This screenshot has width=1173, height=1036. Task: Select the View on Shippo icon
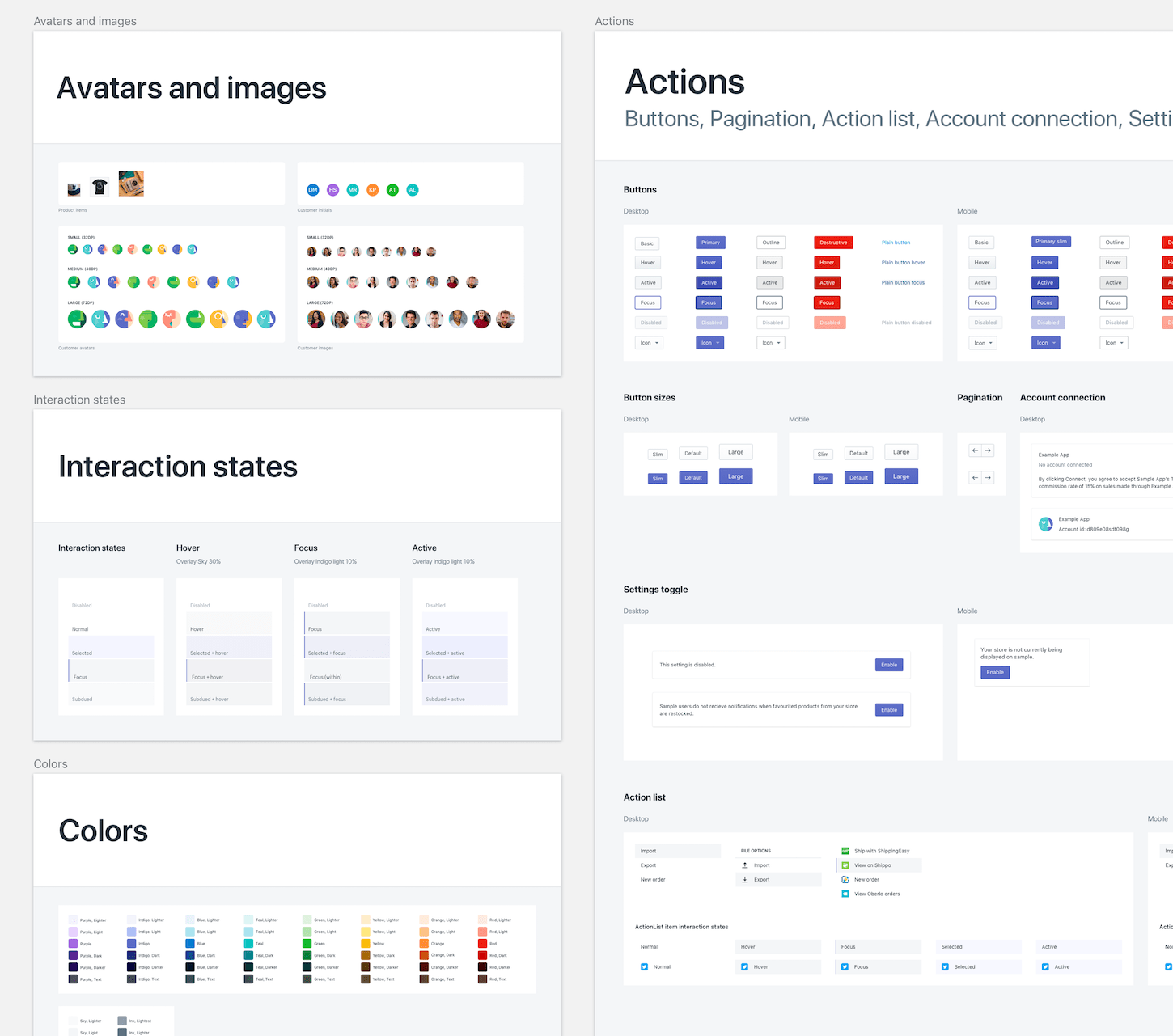[x=847, y=865]
